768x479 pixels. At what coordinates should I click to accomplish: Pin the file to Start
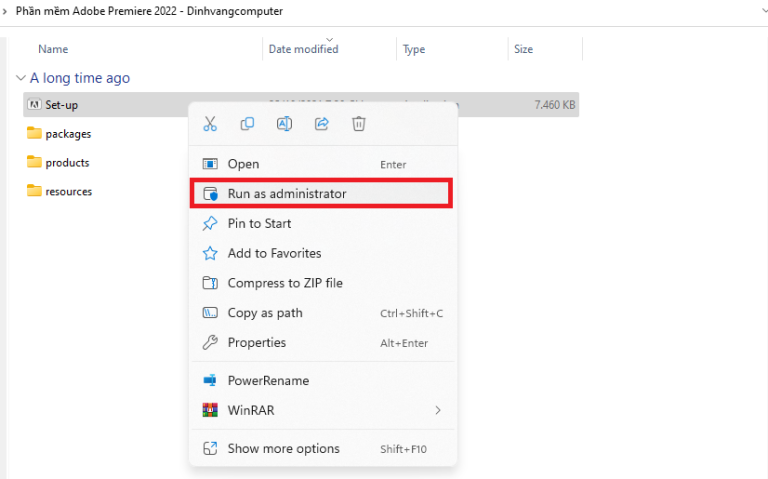(259, 223)
